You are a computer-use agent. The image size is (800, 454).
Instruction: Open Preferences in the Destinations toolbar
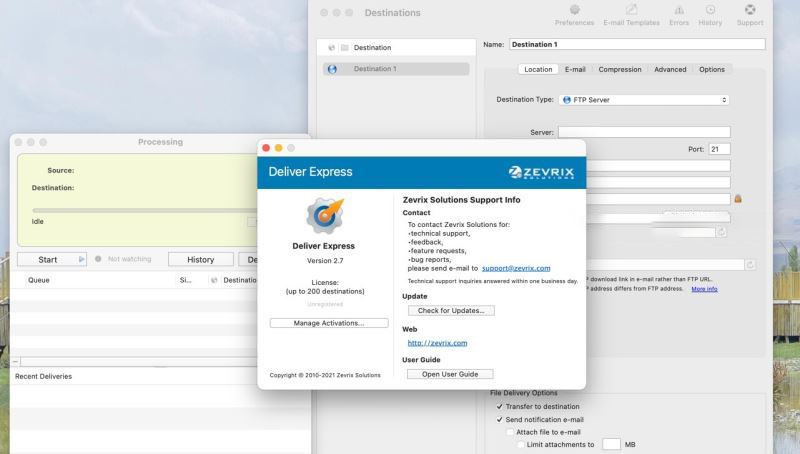pyautogui.click(x=574, y=15)
